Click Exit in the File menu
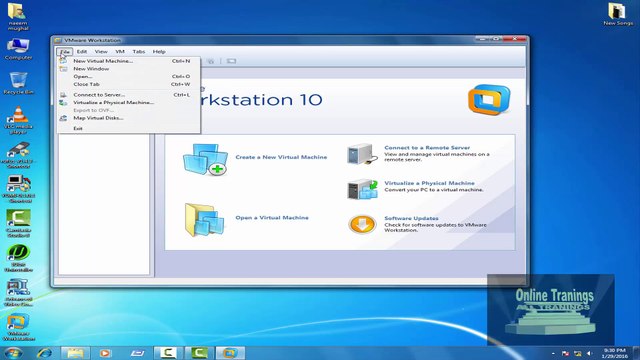Screen dimensions: 640x360 click(129, 128)
